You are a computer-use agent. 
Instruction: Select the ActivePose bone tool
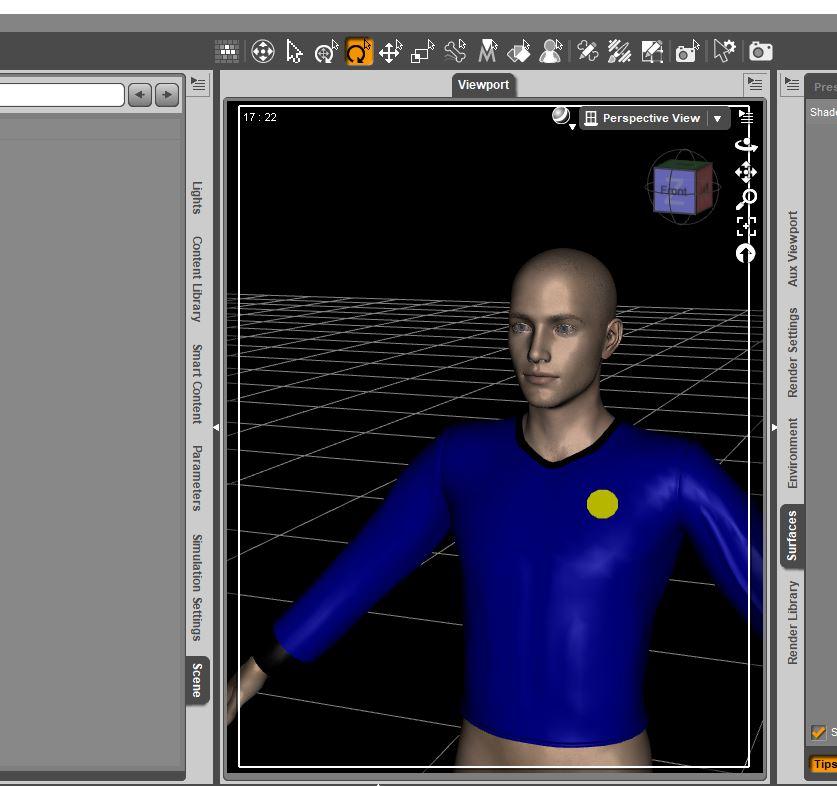455,52
